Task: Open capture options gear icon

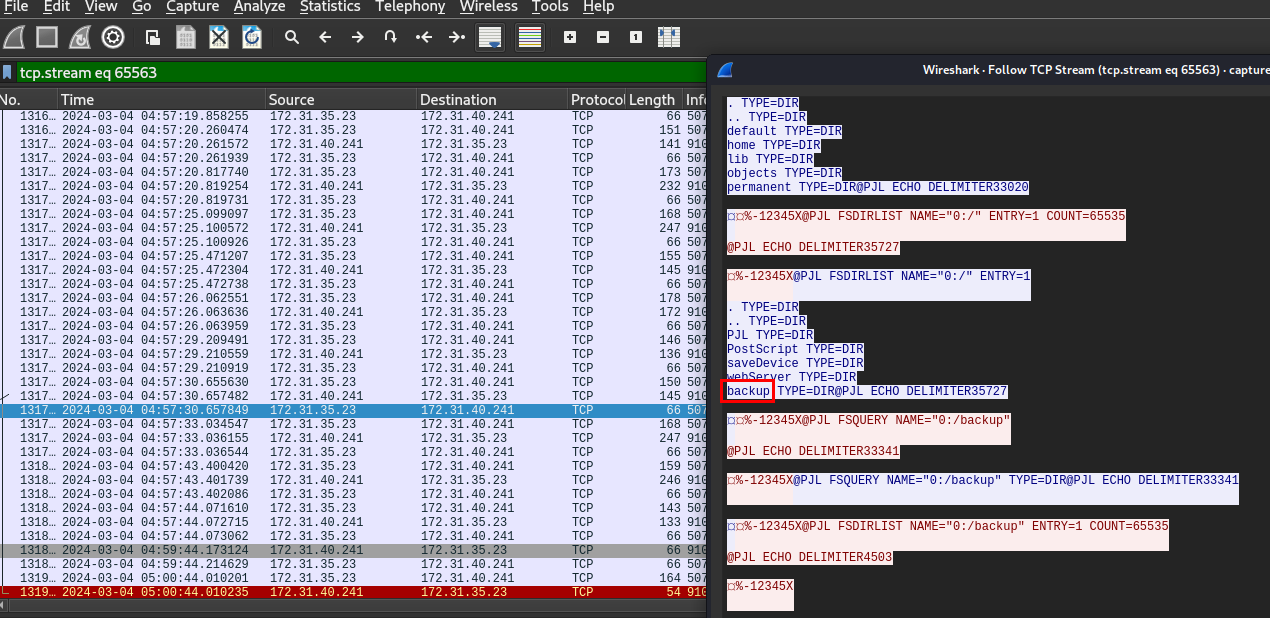Action: pyautogui.click(x=113, y=37)
